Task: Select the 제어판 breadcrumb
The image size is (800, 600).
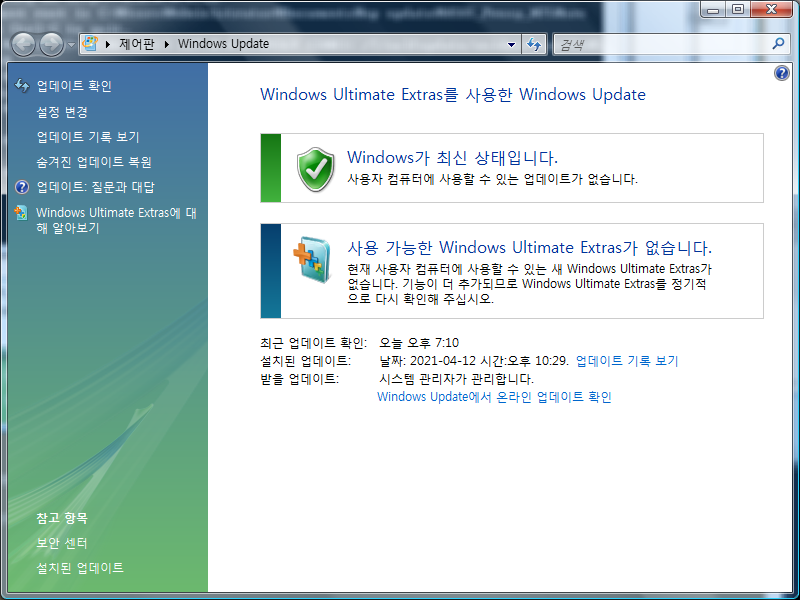Action: pos(136,44)
